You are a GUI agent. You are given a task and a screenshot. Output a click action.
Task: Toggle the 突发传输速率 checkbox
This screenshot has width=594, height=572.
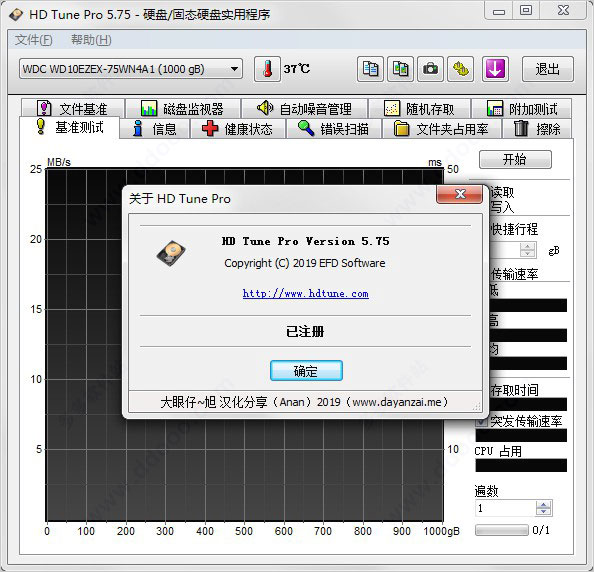click(x=481, y=421)
